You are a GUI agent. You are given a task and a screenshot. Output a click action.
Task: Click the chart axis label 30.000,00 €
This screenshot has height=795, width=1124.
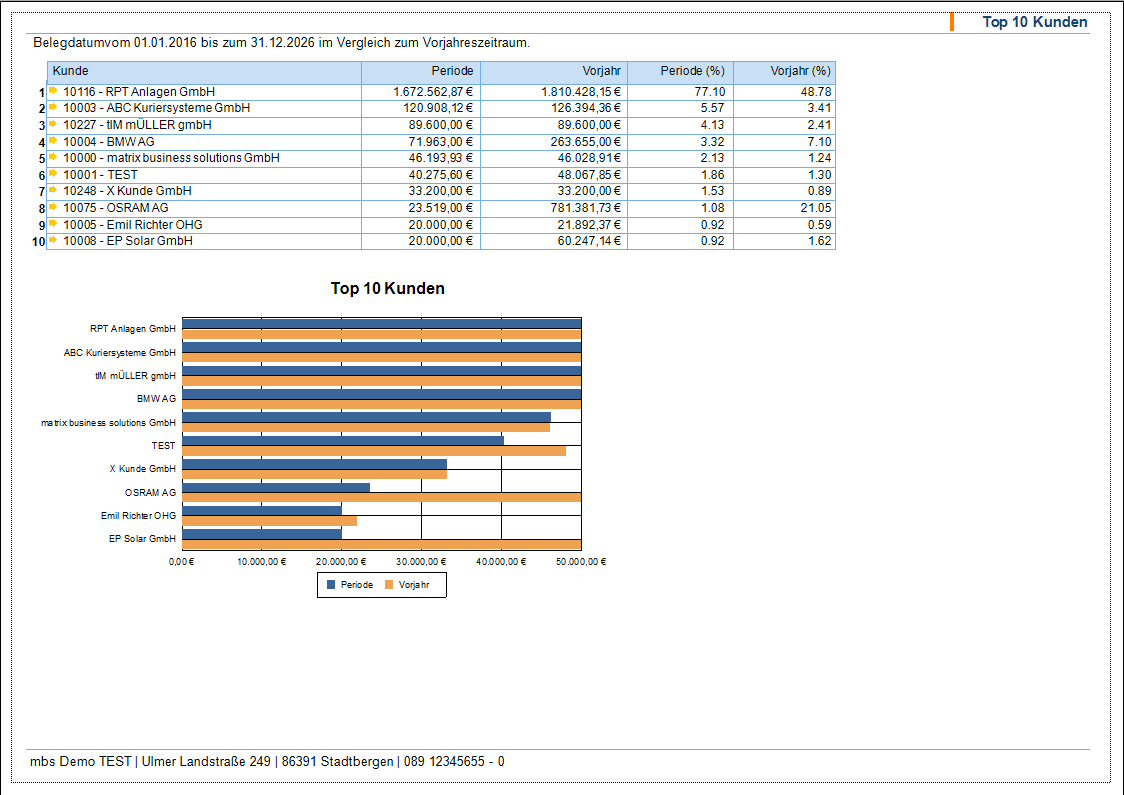(421, 561)
